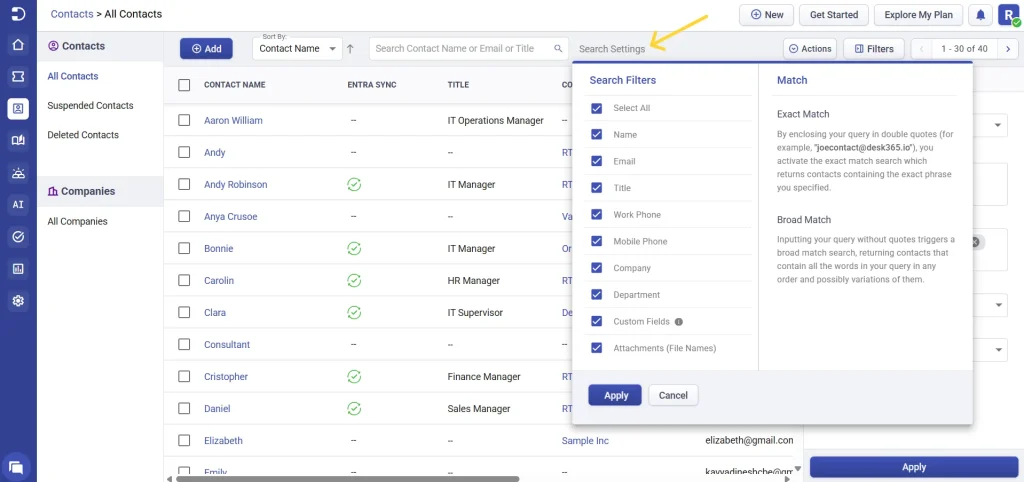Click Entra Sync check icon for Bonnie
Viewport: 1024px width, 482px height.
coord(354,248)
